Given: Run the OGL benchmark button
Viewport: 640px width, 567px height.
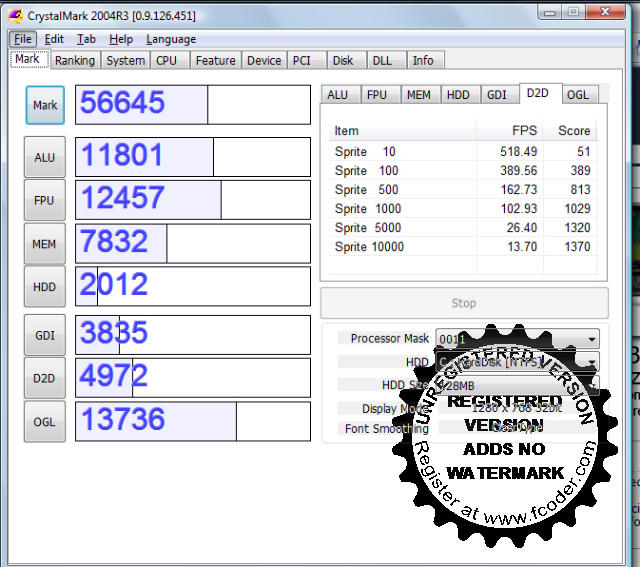Looking at the screenshot, I should (x=44, y=422).
